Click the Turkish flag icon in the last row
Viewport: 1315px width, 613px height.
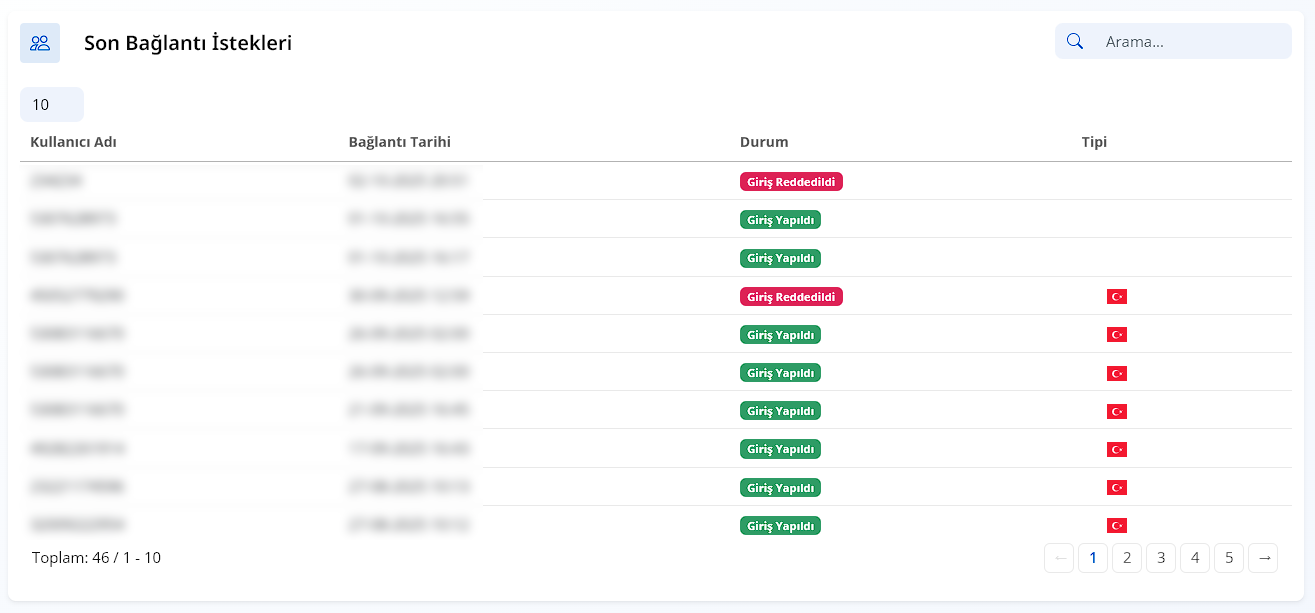pyautogui.click(x=1117, y=526)
